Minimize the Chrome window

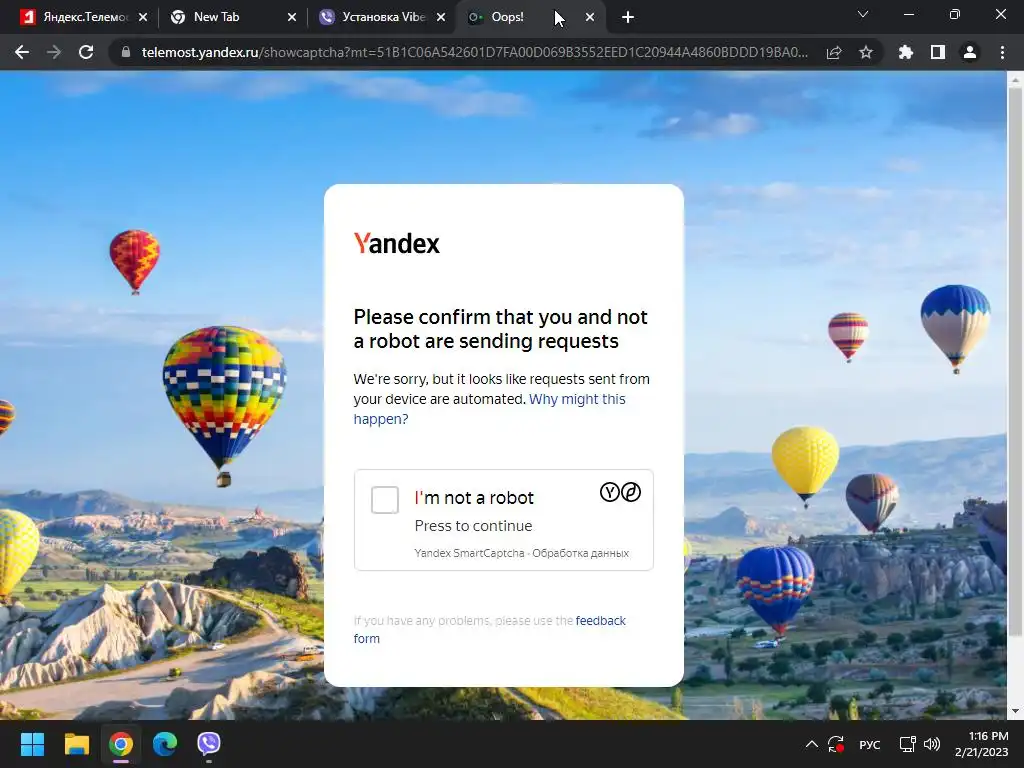click(x=908, y=14)
